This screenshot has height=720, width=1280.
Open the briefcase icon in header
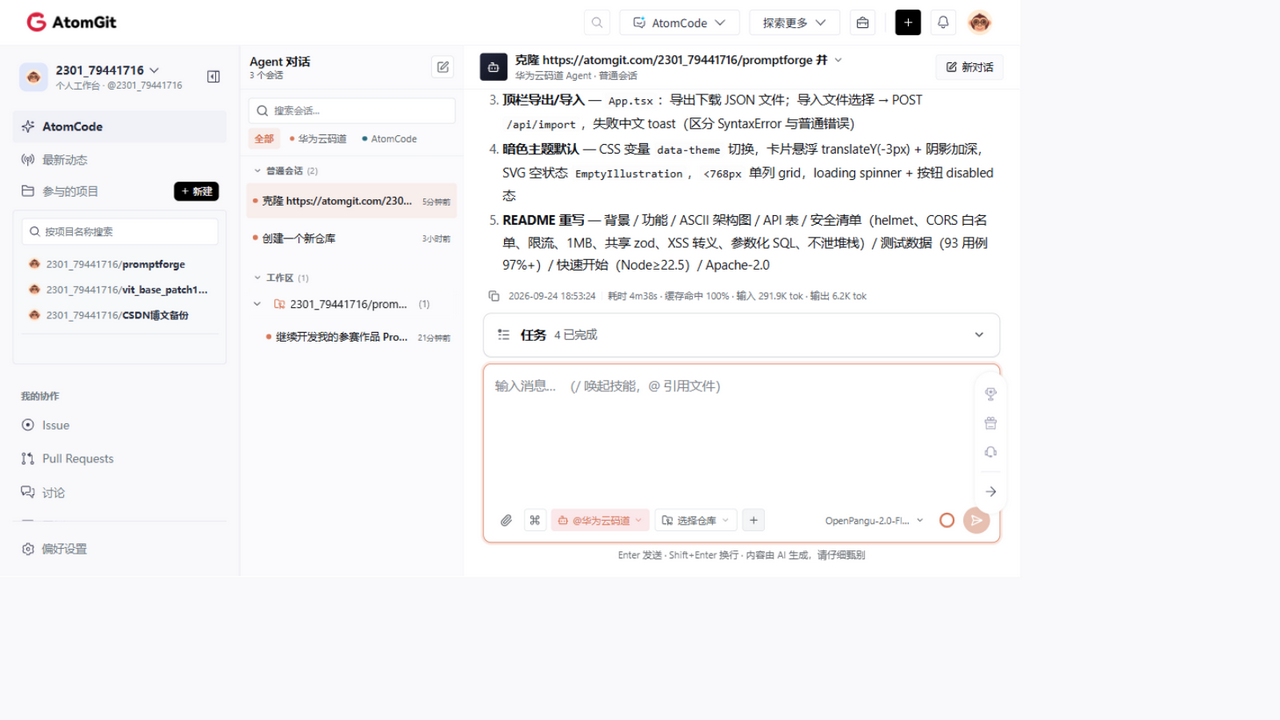point(862,22)
